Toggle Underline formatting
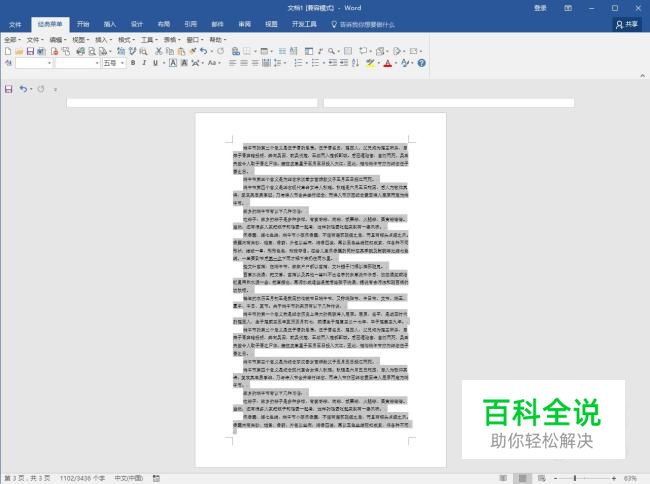650x484 pixels. (155, 63)
